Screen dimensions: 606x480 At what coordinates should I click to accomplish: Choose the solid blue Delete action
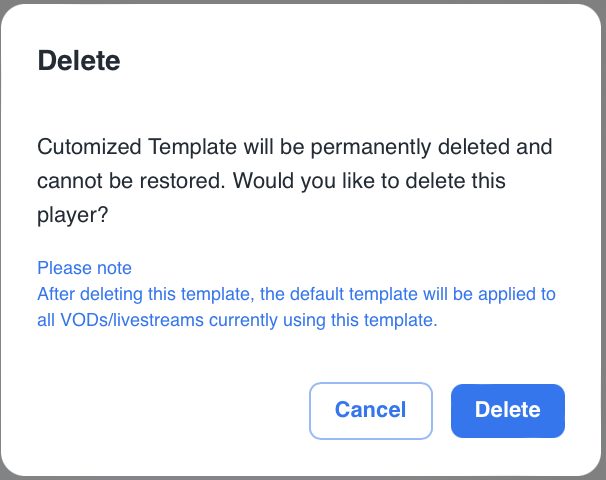click(x=507, y=410)
